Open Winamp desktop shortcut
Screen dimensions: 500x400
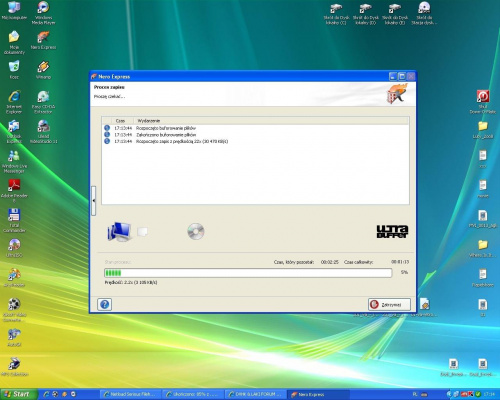(x=43, y=70)
